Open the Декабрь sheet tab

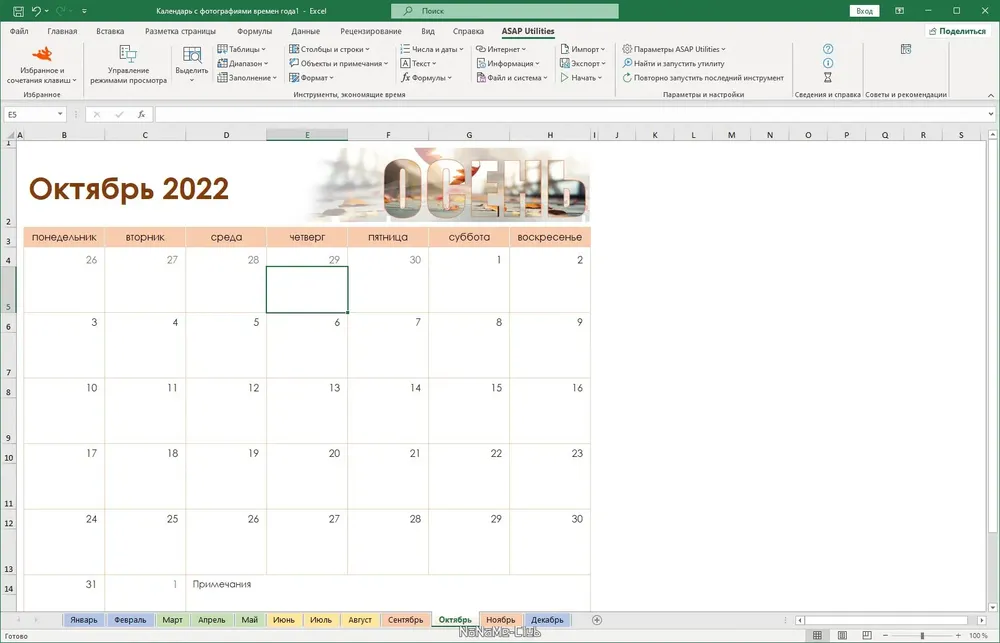click(x=547, y=619)
